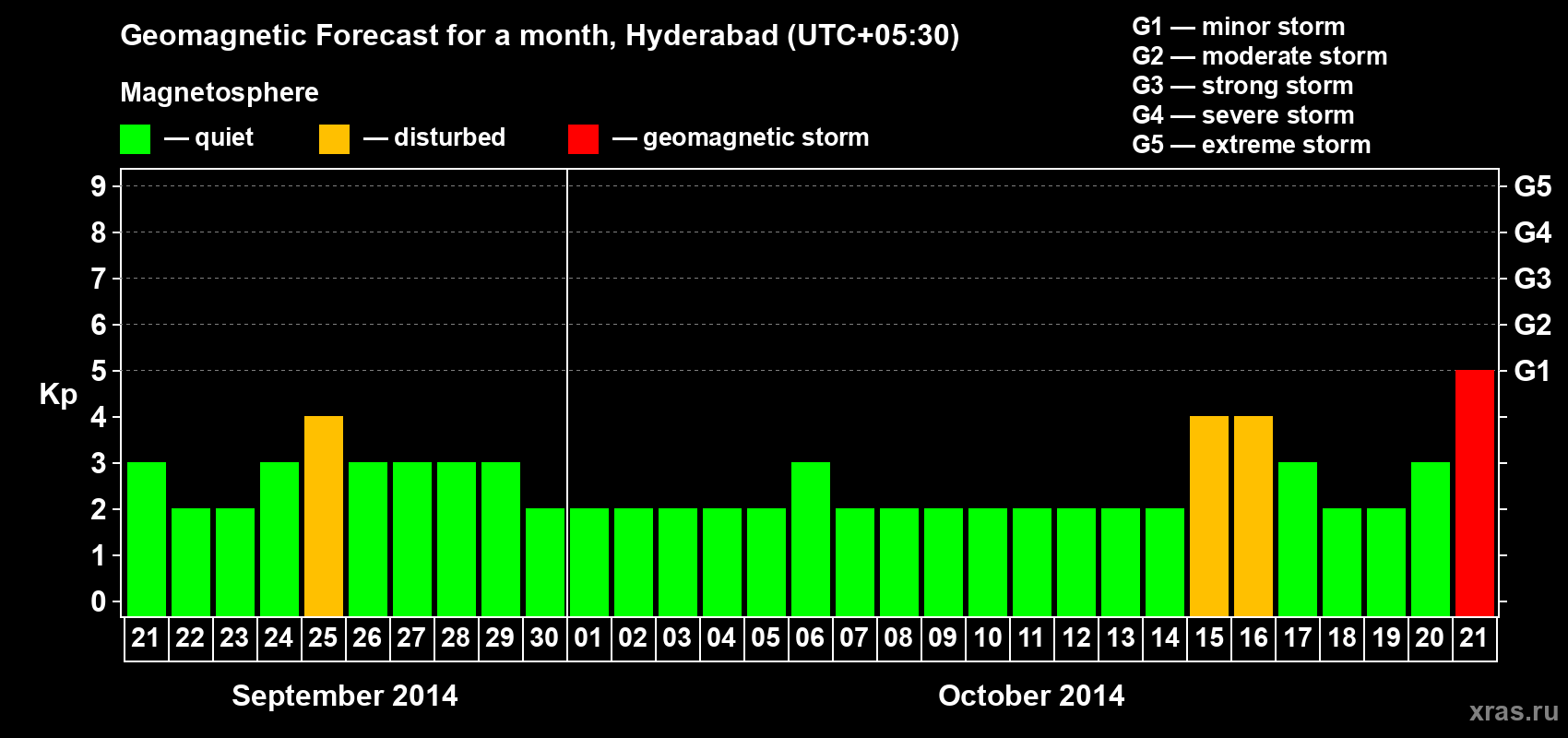Select the orange October 15 bar
Viewport: 1568px width, 738px height.
click(1208, 516)
